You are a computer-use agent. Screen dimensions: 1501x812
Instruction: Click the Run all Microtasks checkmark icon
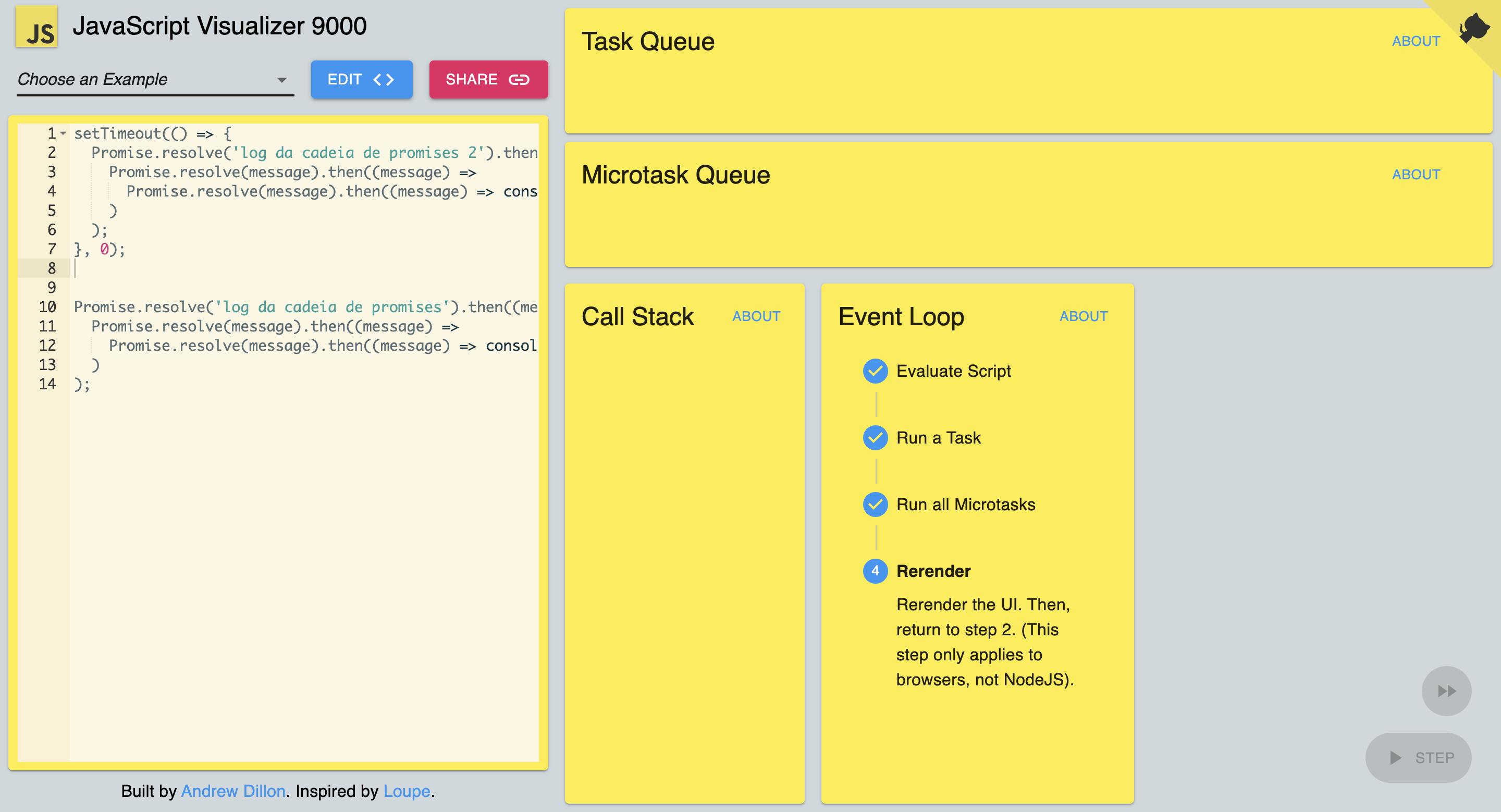875,505
